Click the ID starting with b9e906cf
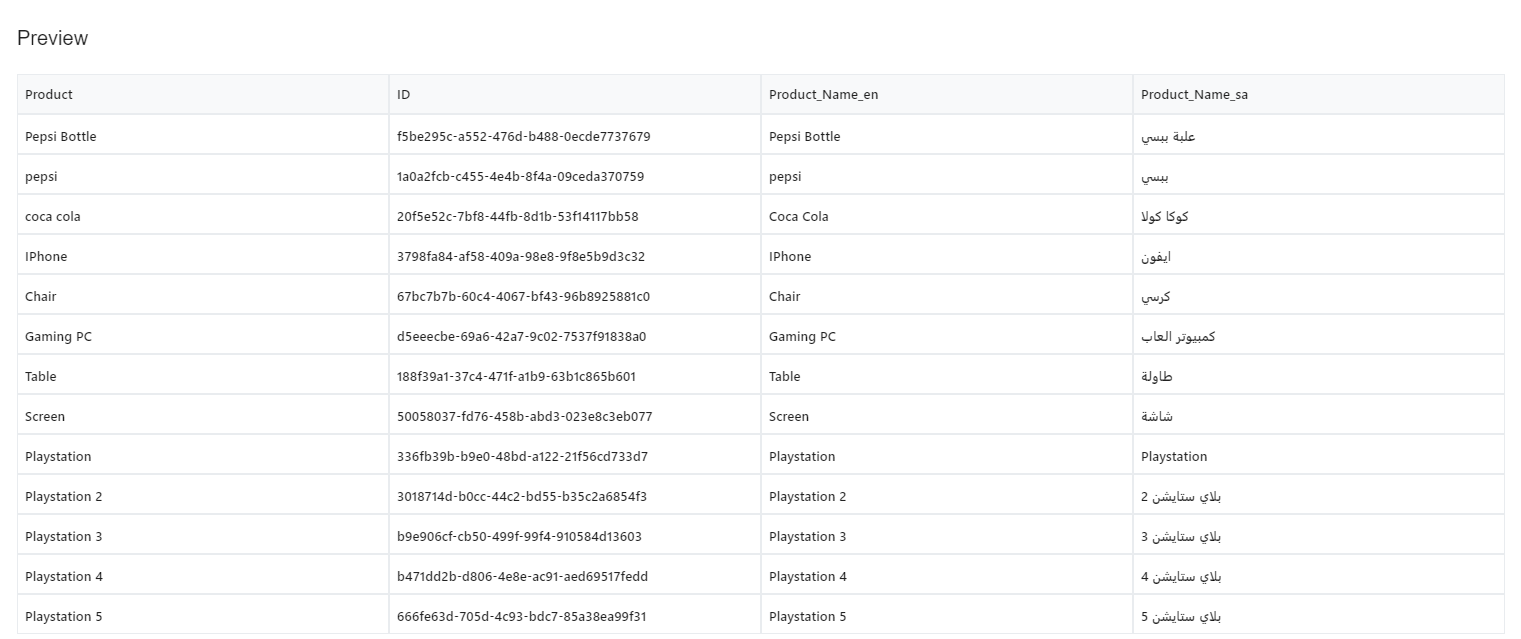 519,537
